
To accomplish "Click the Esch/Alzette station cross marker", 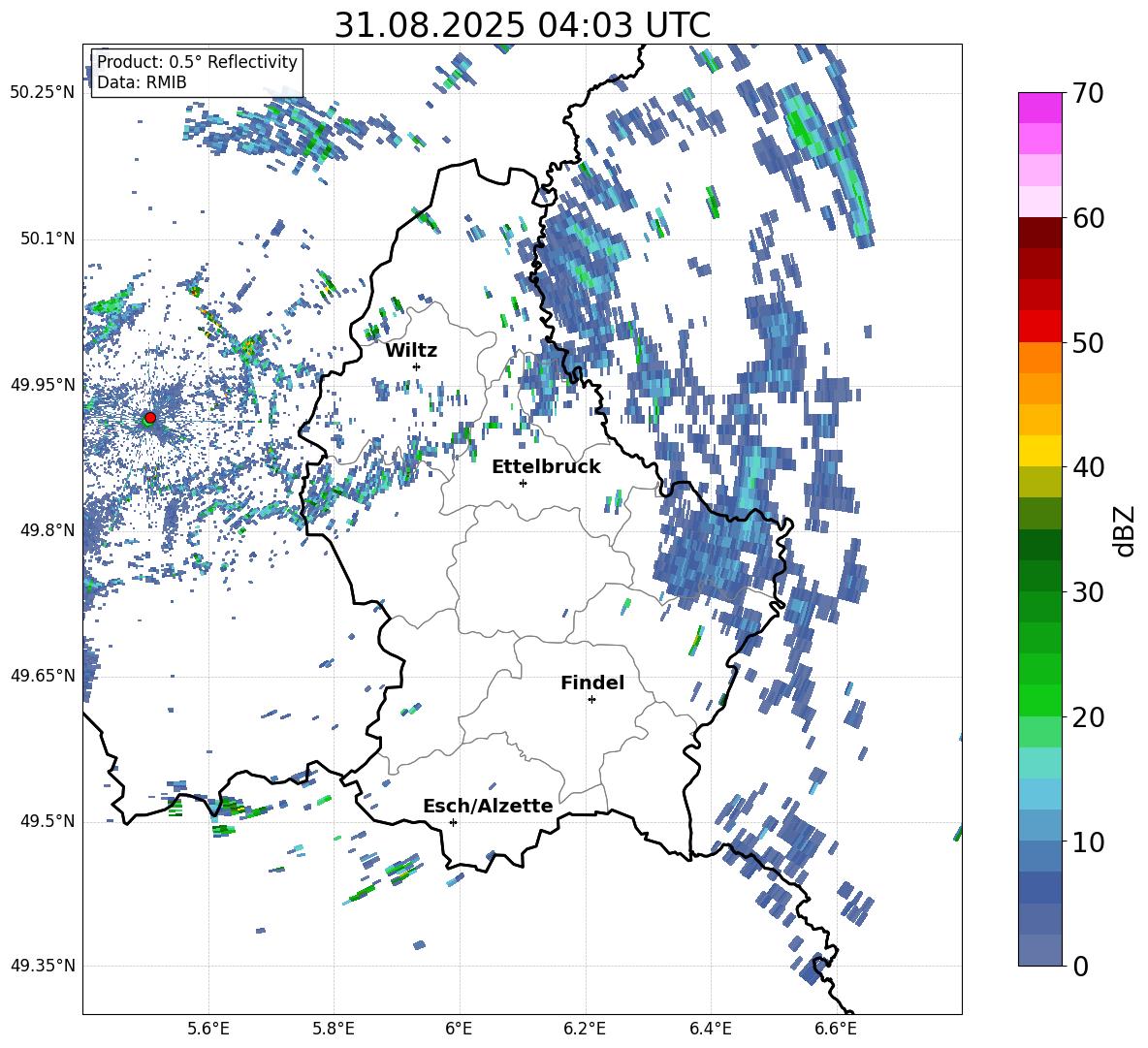I will point(453,822).
